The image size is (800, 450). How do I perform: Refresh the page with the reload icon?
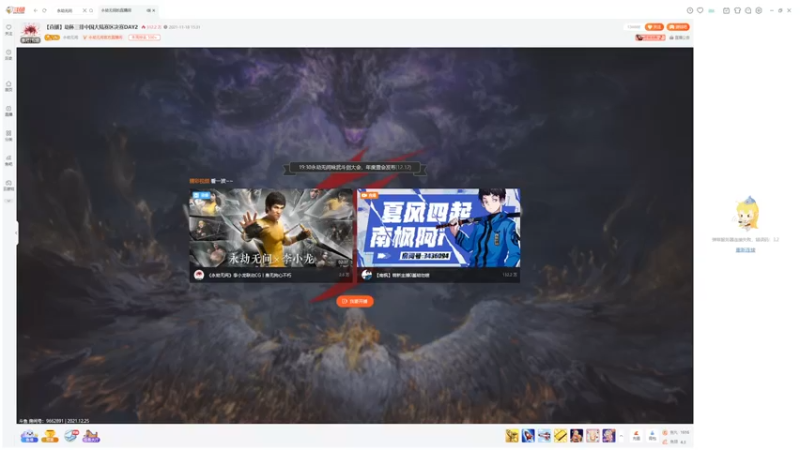(x=44, y=10)
